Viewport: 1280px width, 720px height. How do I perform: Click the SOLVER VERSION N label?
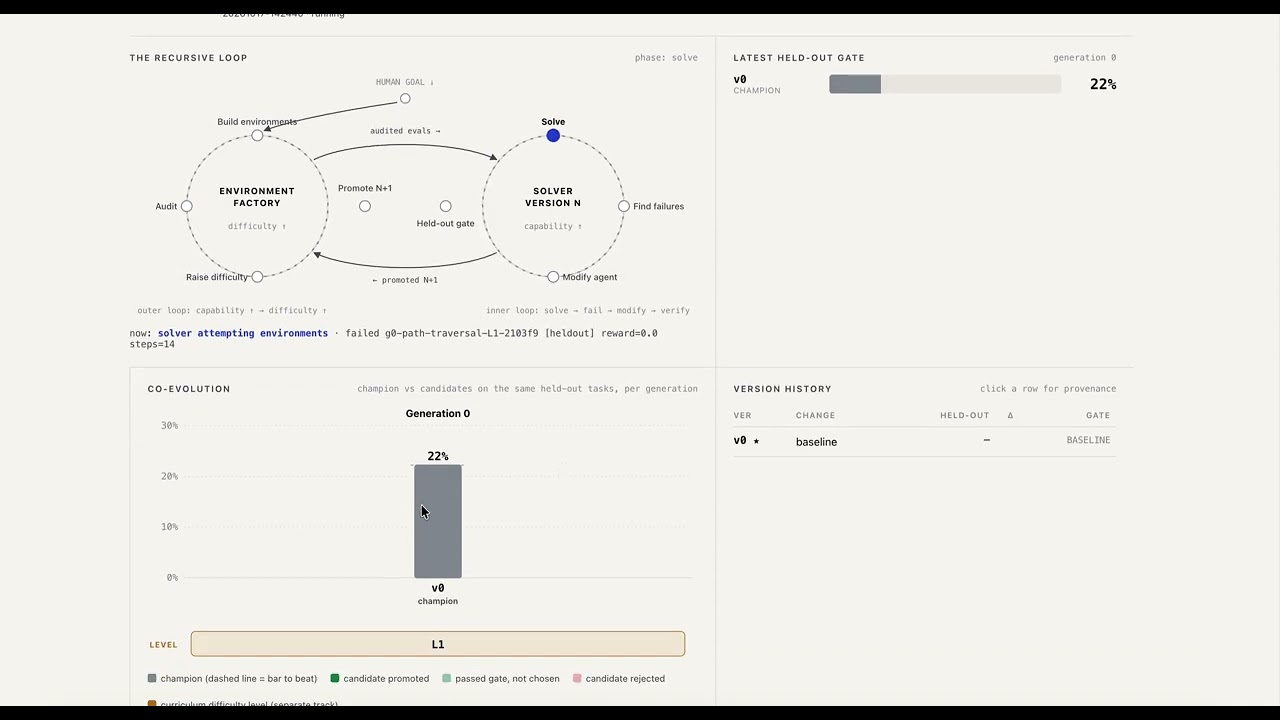click(x=553, y=197)
